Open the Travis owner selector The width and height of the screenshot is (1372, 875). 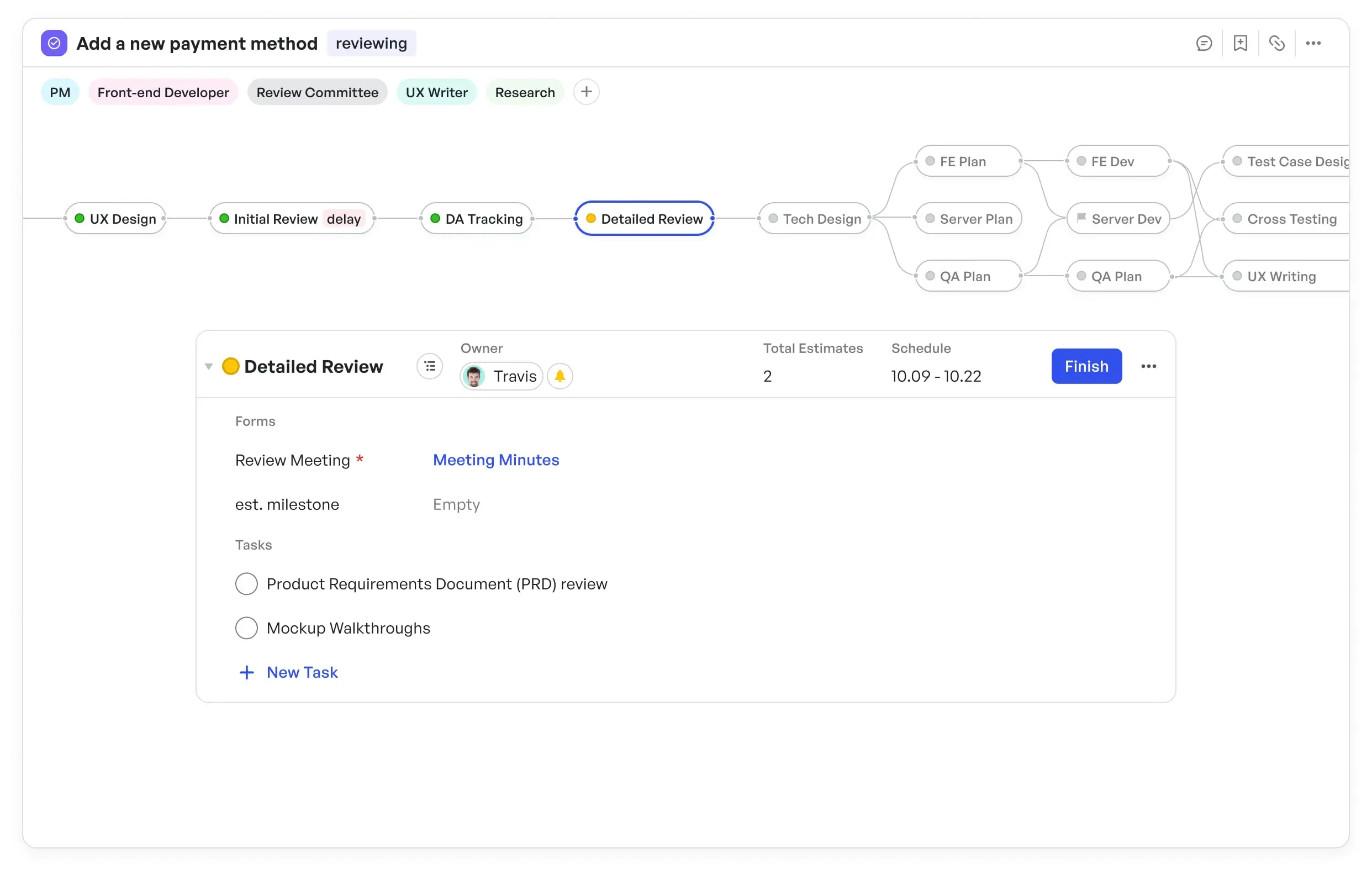pos(502,376)
